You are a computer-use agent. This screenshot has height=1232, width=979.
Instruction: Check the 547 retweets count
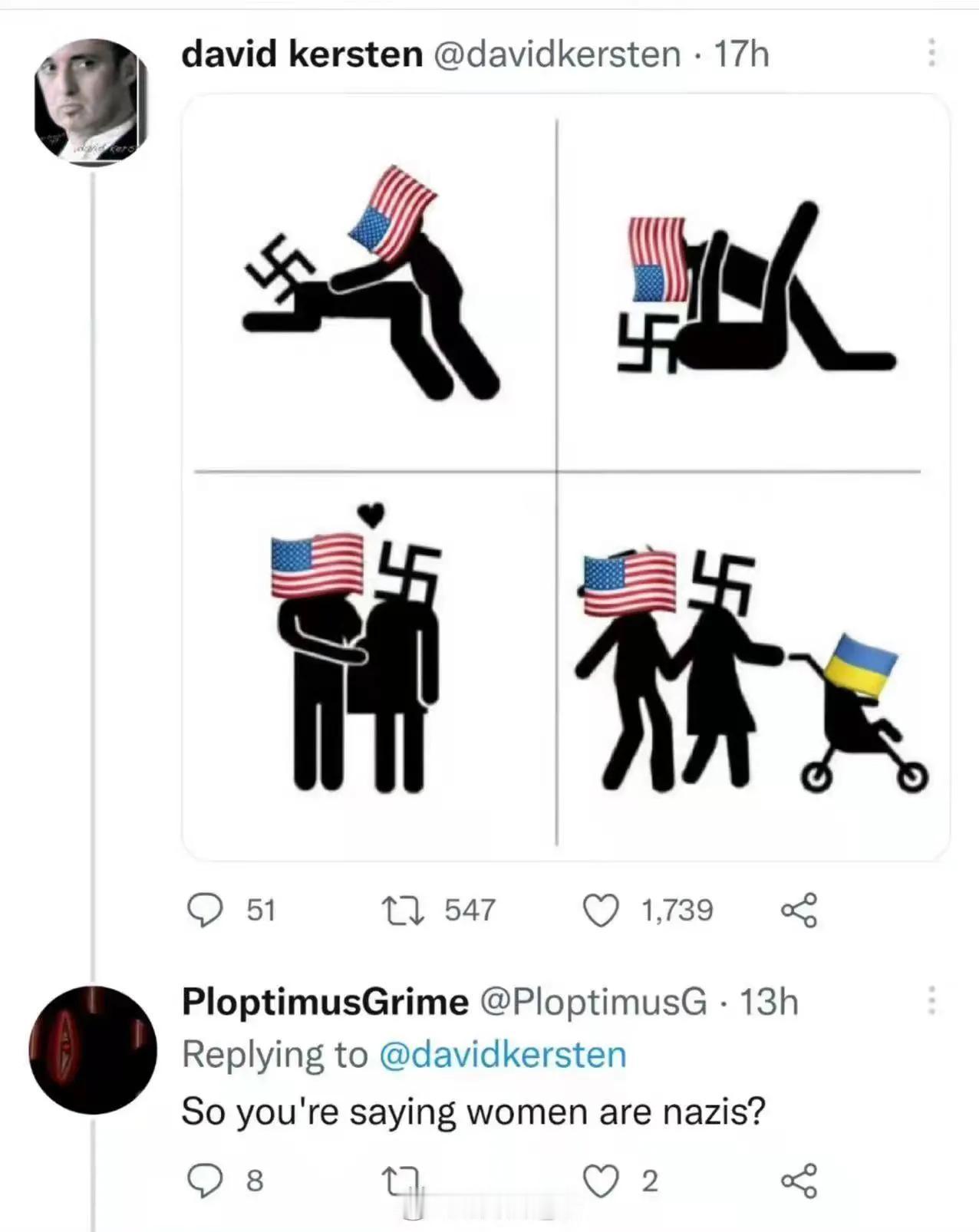[x=466, y=909]
